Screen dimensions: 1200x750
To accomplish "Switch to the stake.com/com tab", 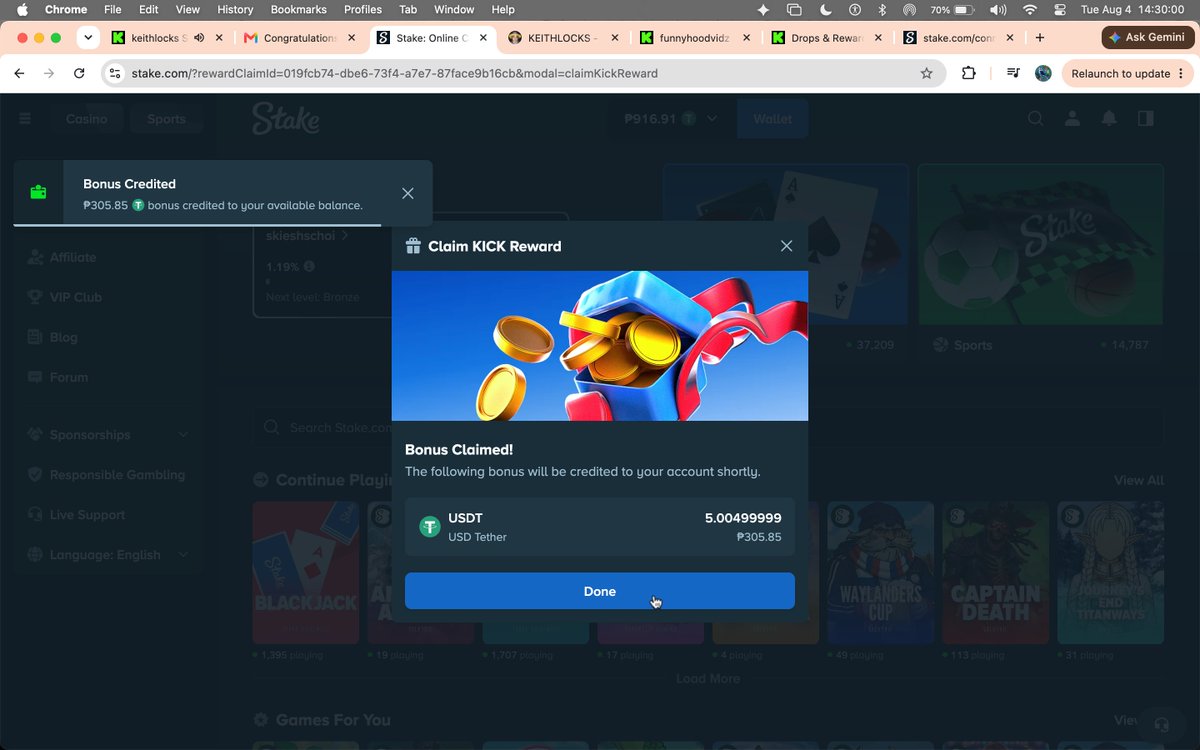I will (958, 38).
